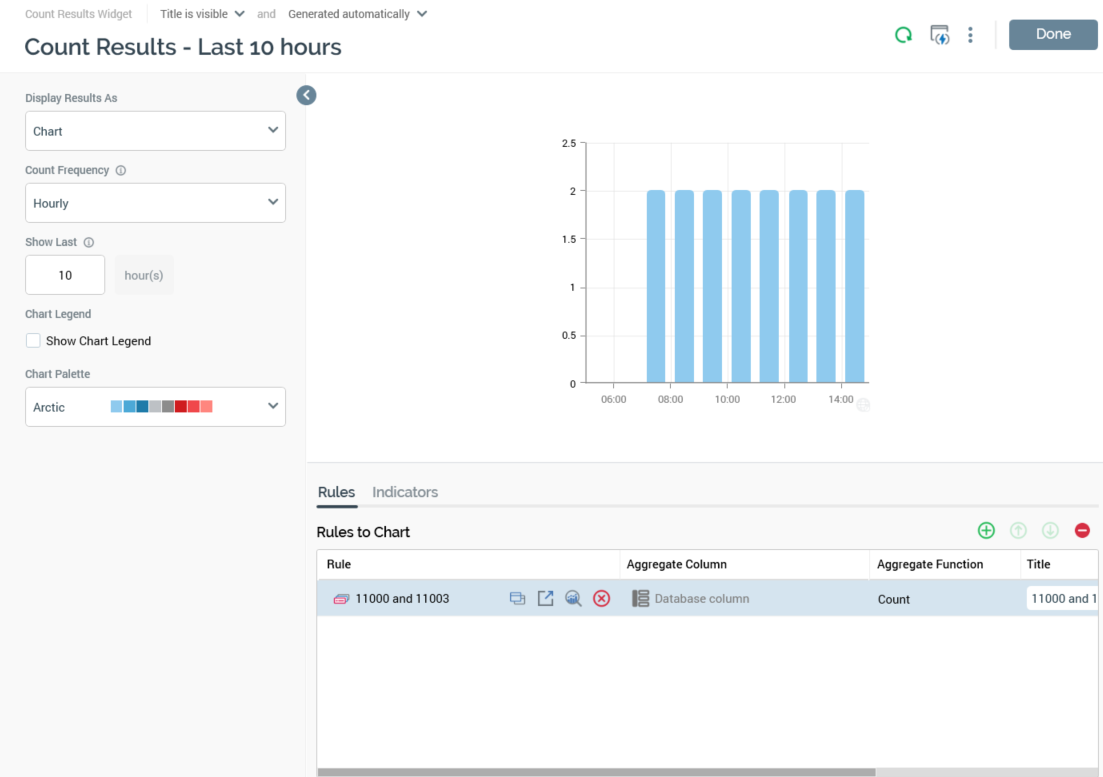
Task: Click the green refresh icon
Action: [903, 35]
